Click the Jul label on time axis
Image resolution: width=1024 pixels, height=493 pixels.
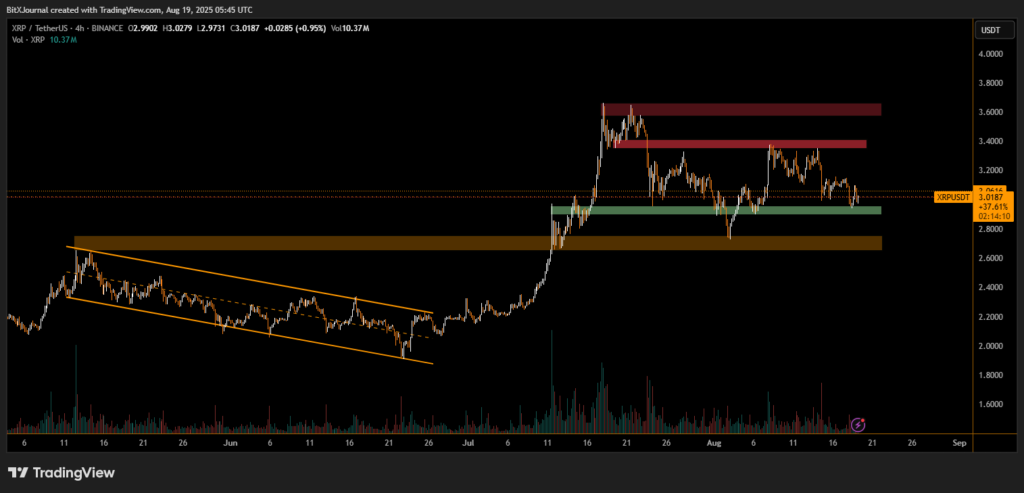[470, 441]
